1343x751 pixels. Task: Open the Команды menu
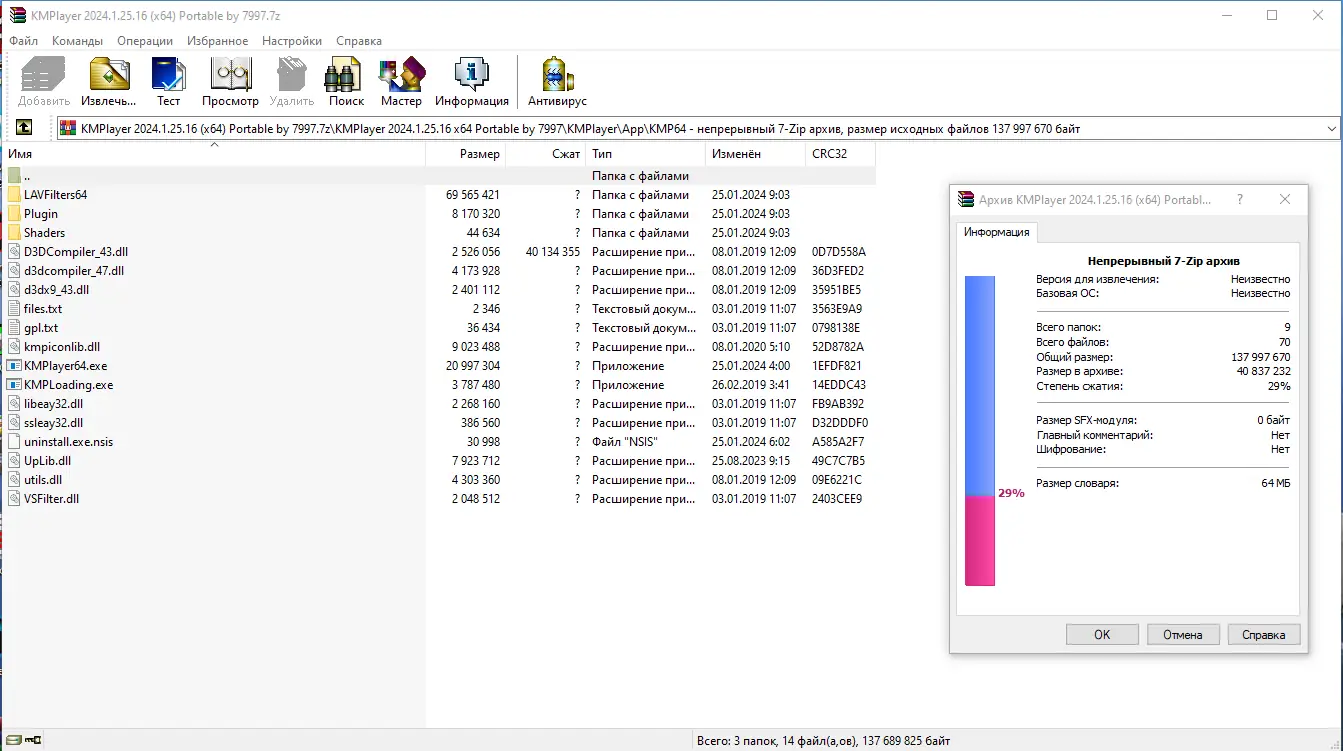pyautogui.click(x=78, y=41)
